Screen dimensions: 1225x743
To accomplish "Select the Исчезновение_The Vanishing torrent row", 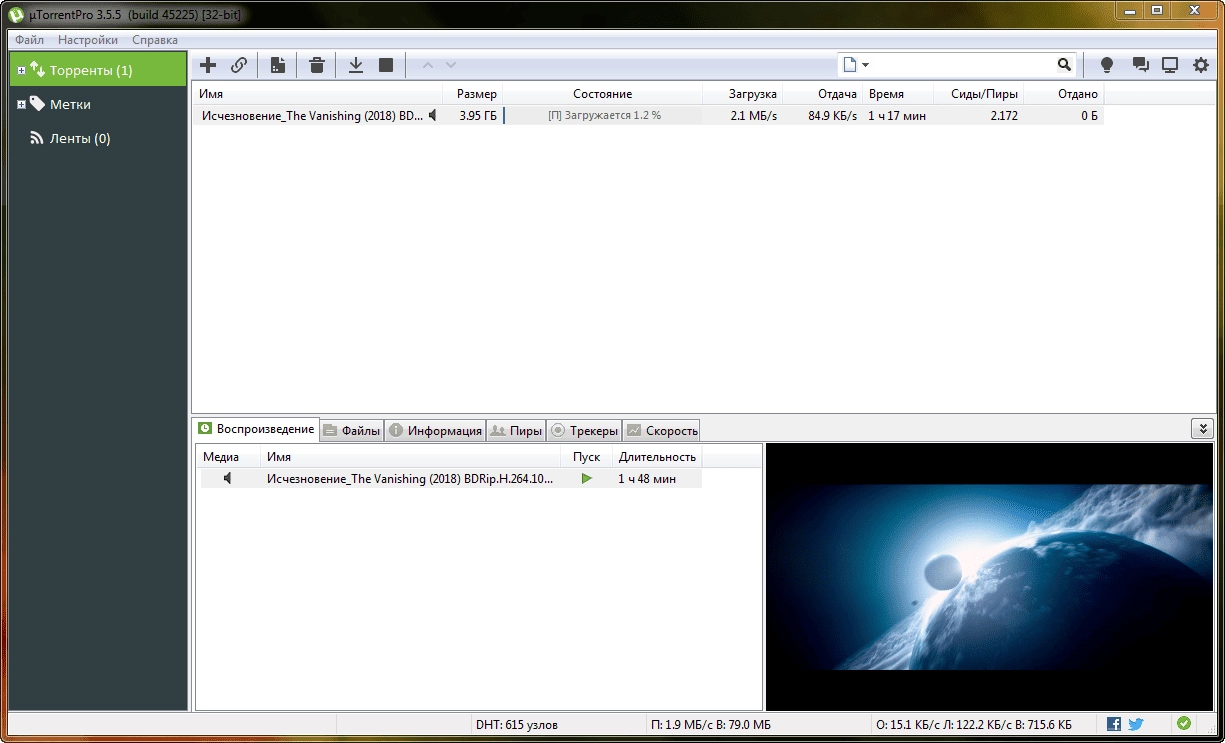I will pyautogui.click(x=647, y=116).
